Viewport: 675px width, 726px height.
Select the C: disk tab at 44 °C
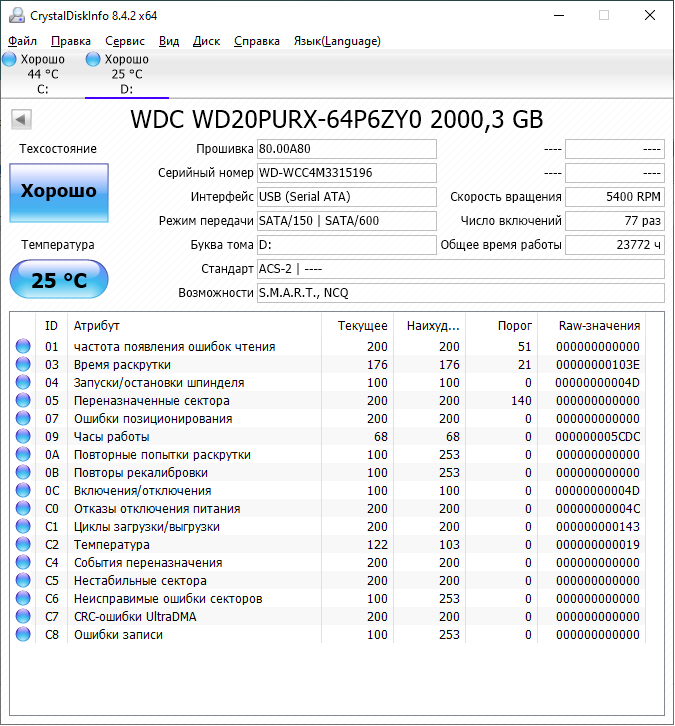42,74
